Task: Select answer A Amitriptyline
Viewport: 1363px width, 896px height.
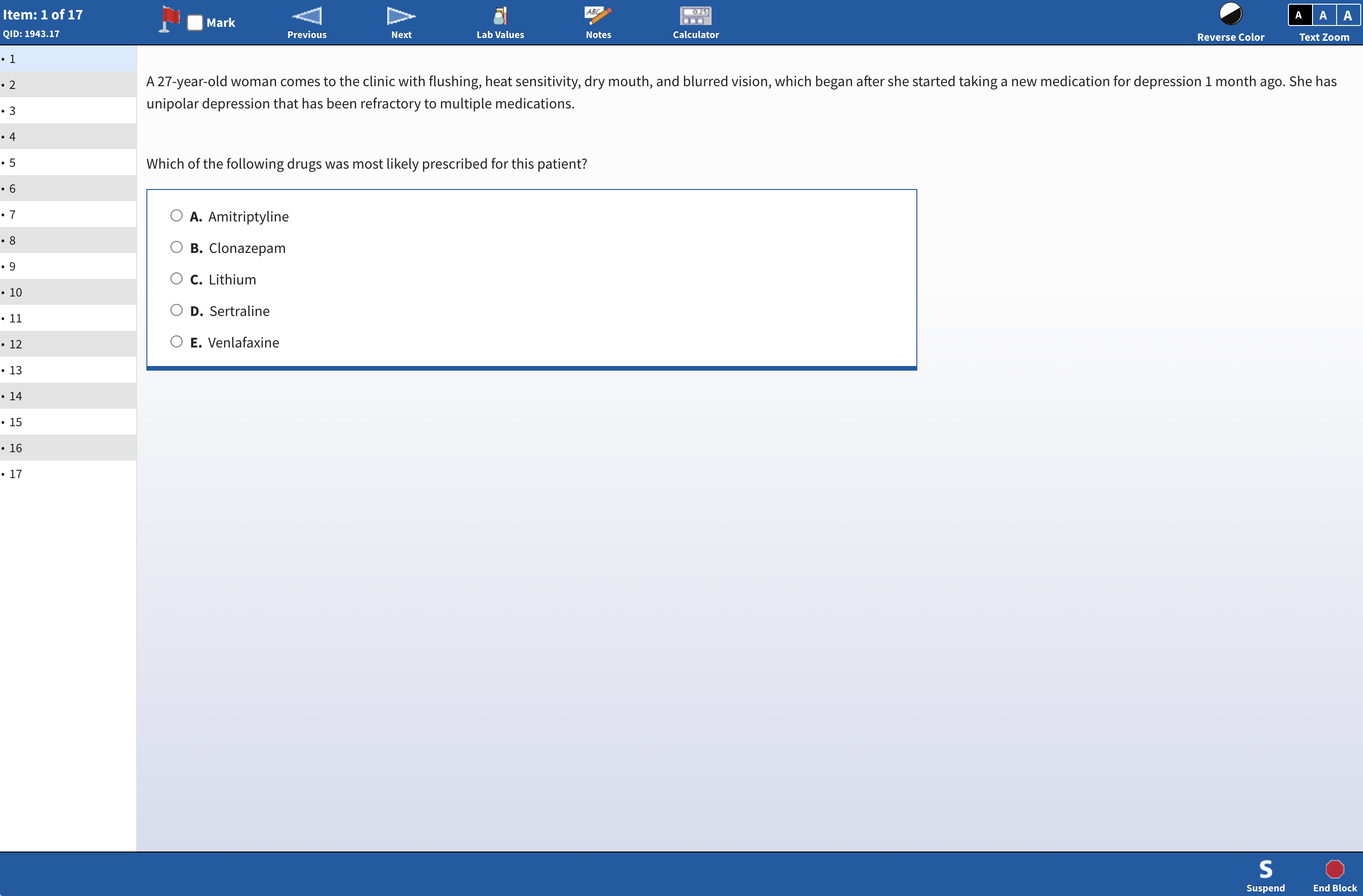Action: tap(177, 216)
